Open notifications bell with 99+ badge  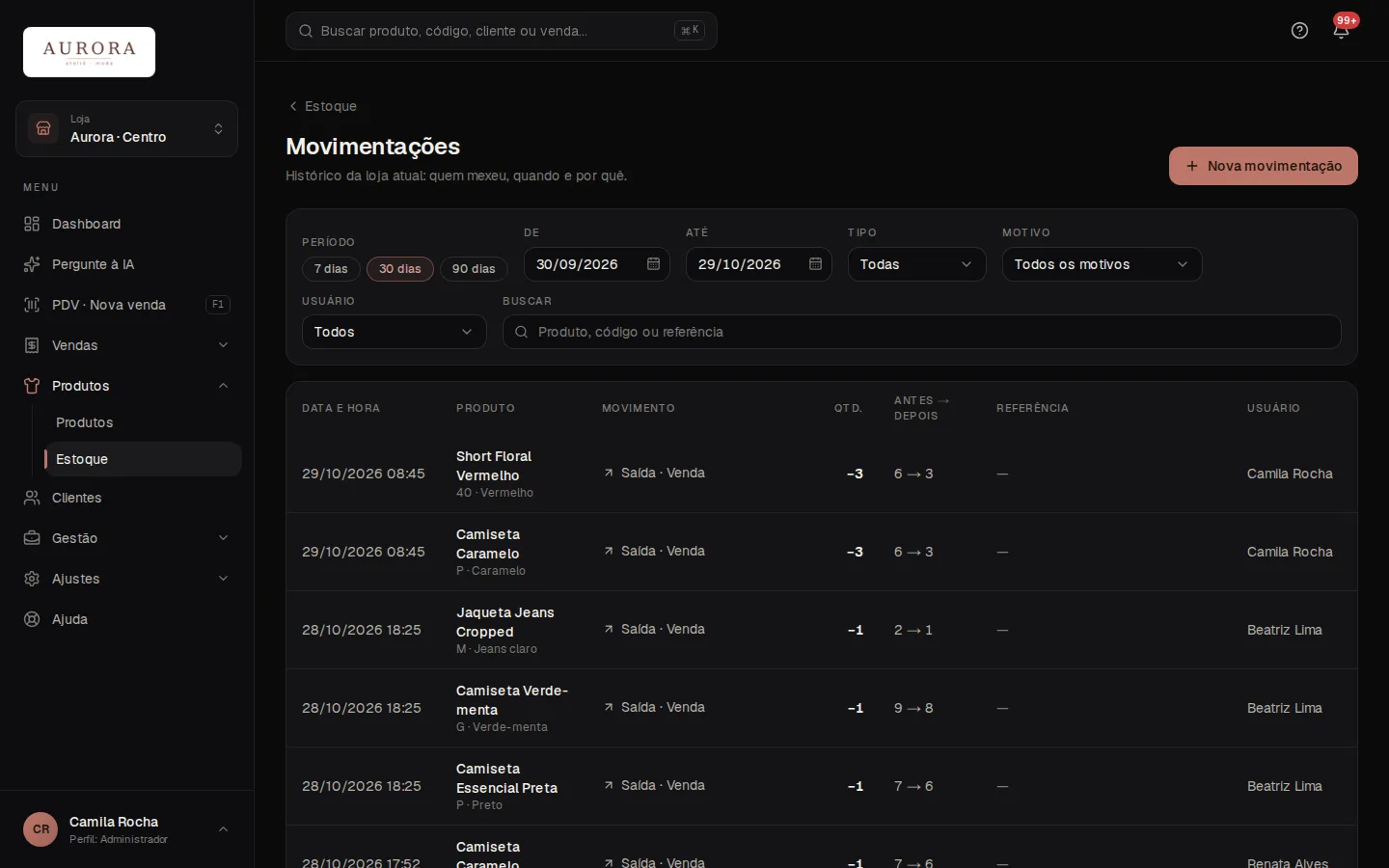pyautogui.click(x=1341, y=30)
